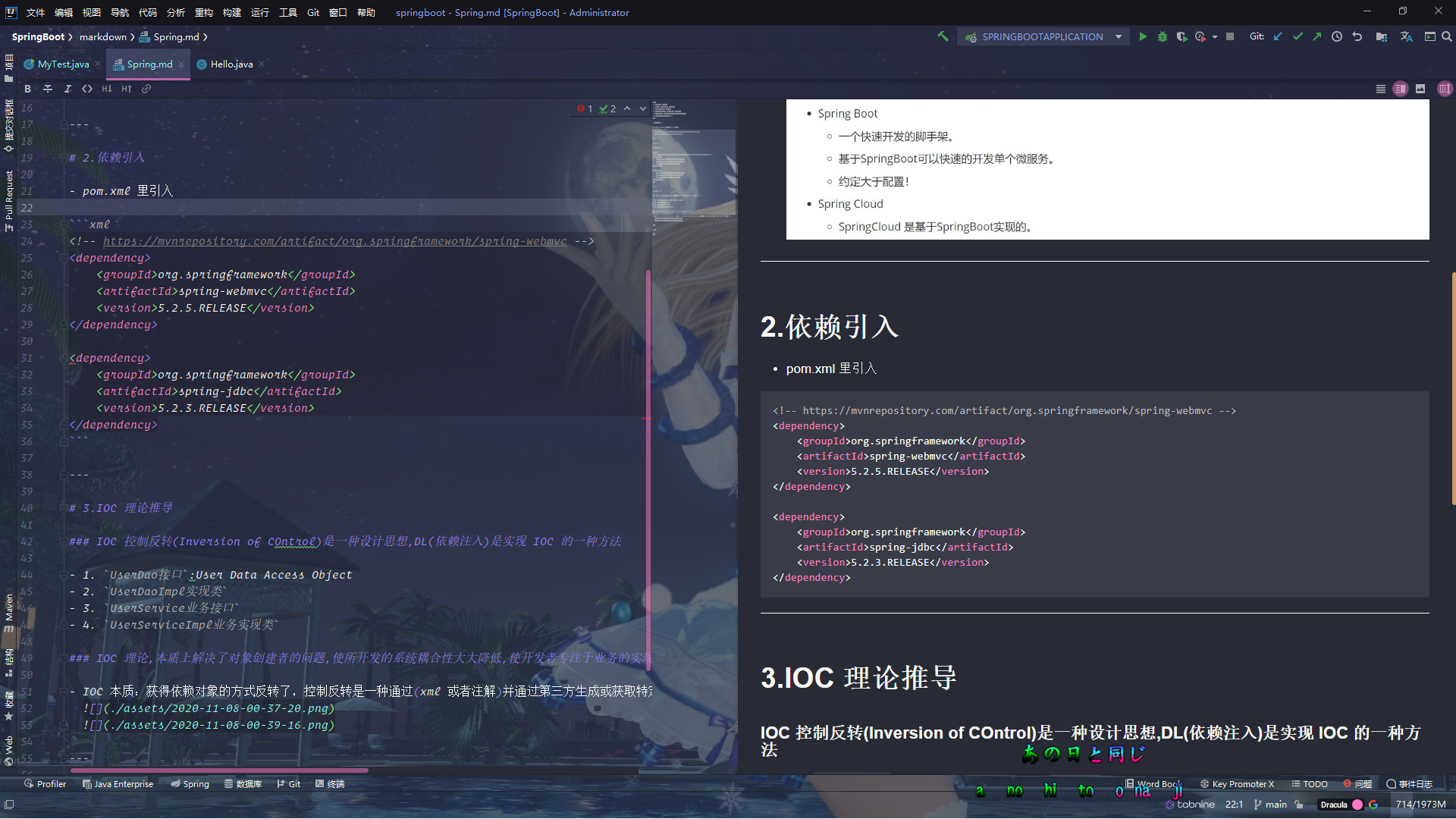Open the Java Enterprise tool window
Image resolution: width=1456 pixels, height=819 pixels.
(x=118, y=784)
